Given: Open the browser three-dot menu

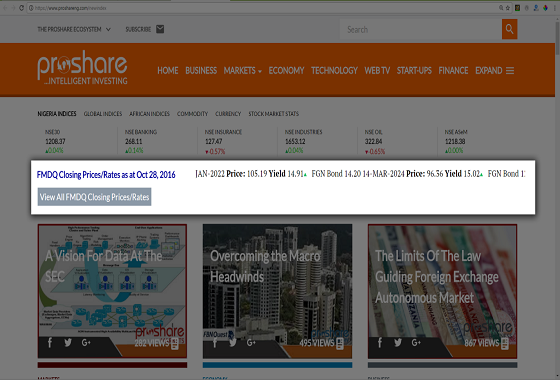Looking at the screenshot, I should (555, 8).
